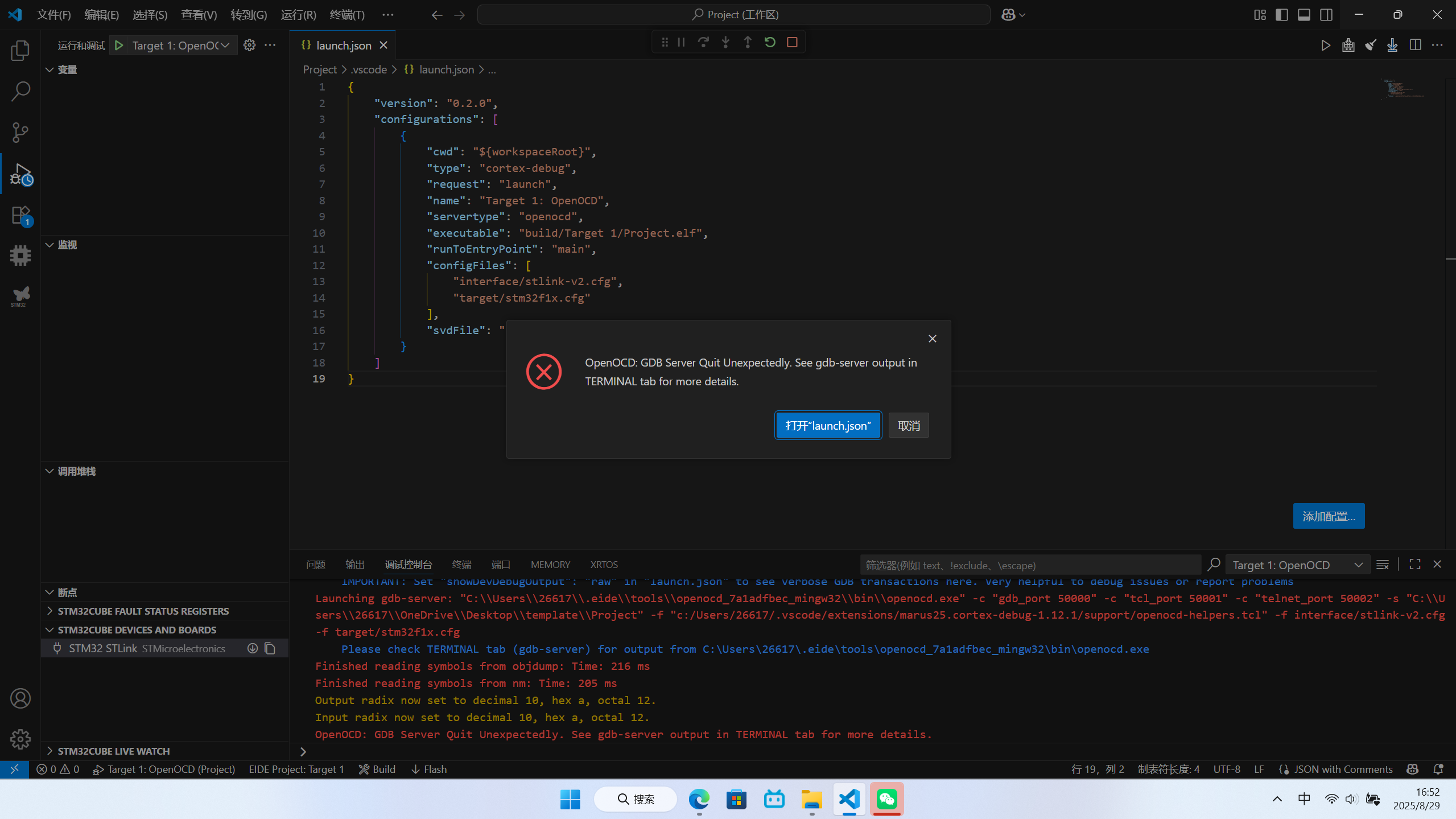This screenshot has width=1456, height=819.
Task: Switch to 终端 panel tab
Action: (461, 565)
